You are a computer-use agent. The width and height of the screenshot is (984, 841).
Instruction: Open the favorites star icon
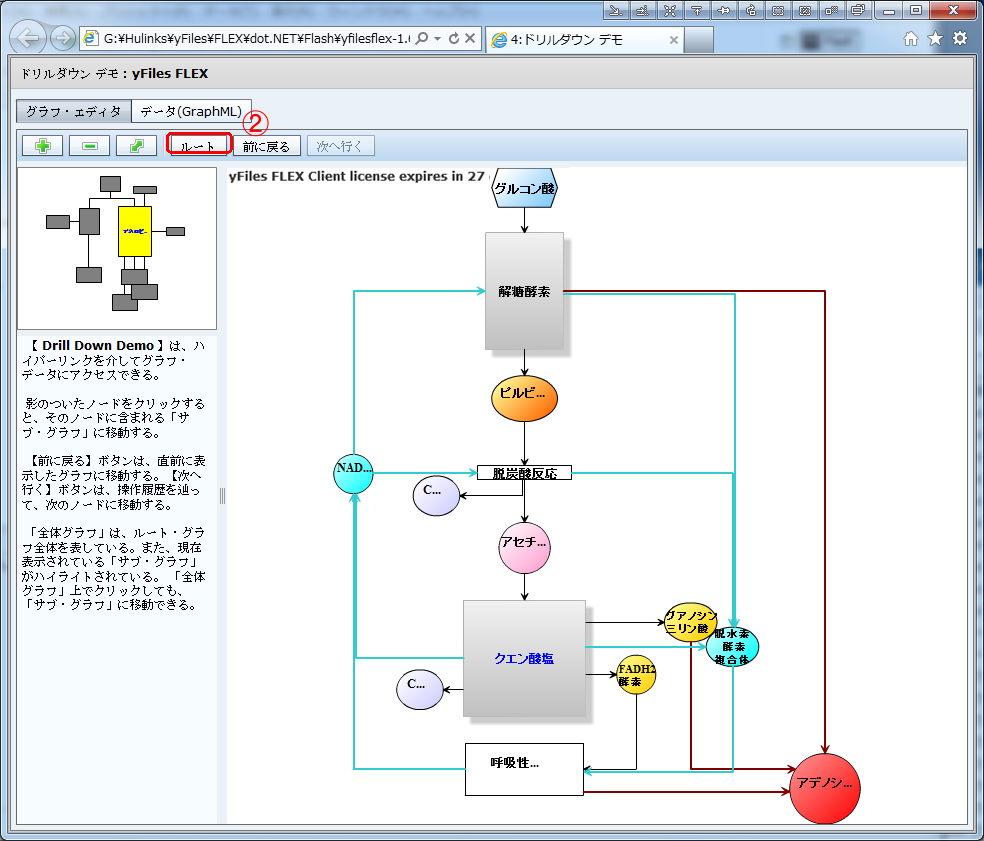(x=935, y=39)
